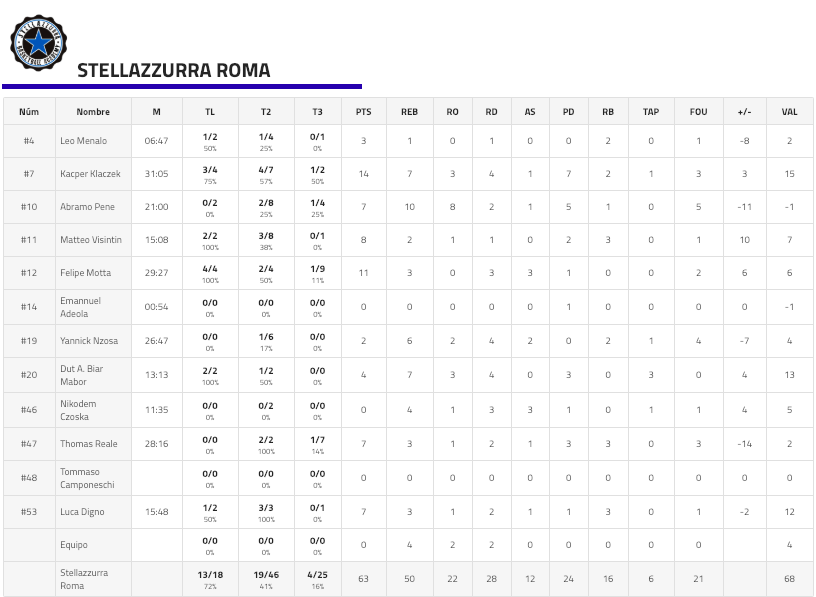Screen dimensions: 816x597
Task: Click Luca Digno player name
Action: click(83, 511)
